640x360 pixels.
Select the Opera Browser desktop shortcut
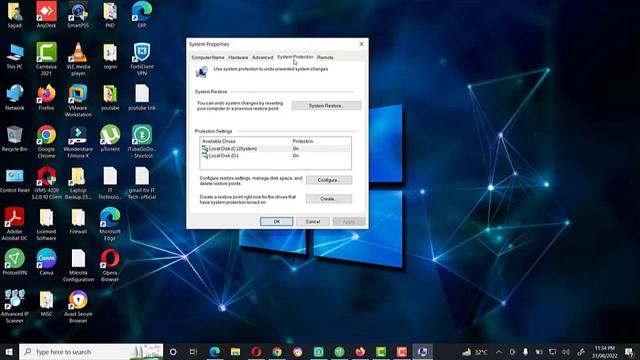[110, 265]
